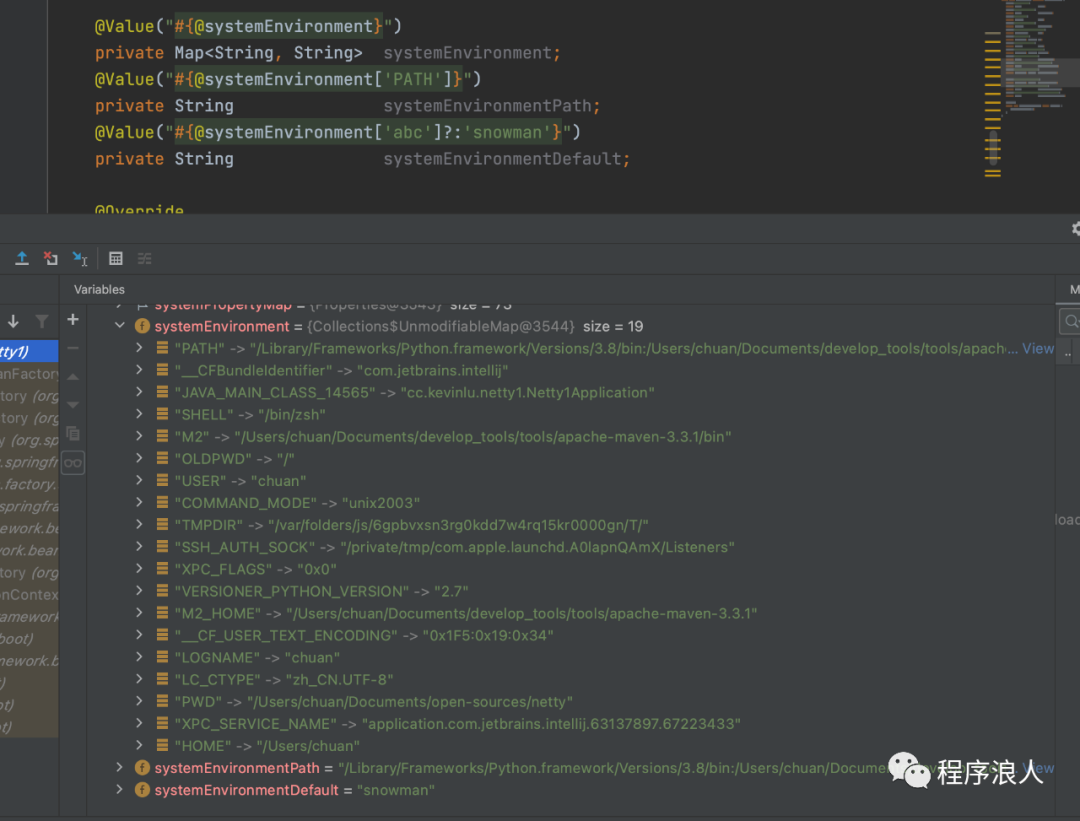The height and width of the screenshot is (821, 1080).
Task: Expand the "COMMAND_MODE" map entry
Action: pos(139,502)
